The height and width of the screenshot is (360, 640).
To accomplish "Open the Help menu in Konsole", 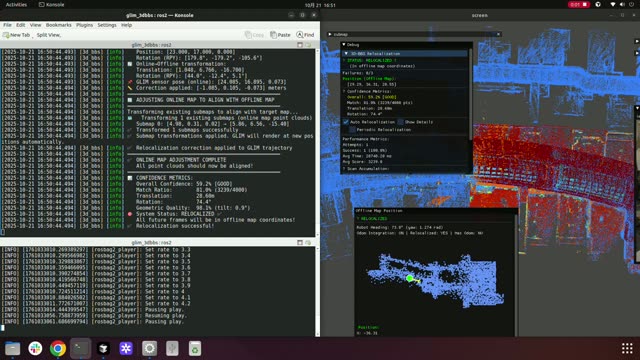I will point(127,25).
